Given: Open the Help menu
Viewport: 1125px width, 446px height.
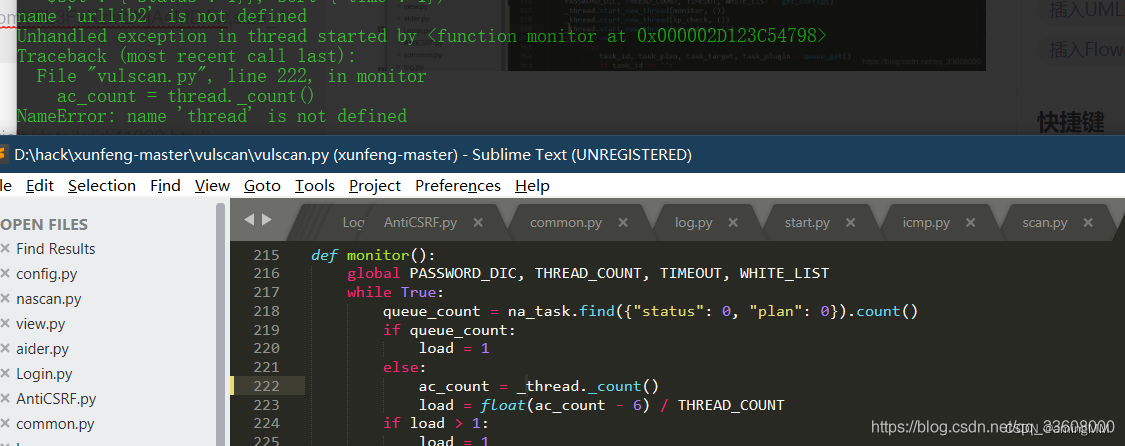Looking at the screenshot, I should pos(532,186).
